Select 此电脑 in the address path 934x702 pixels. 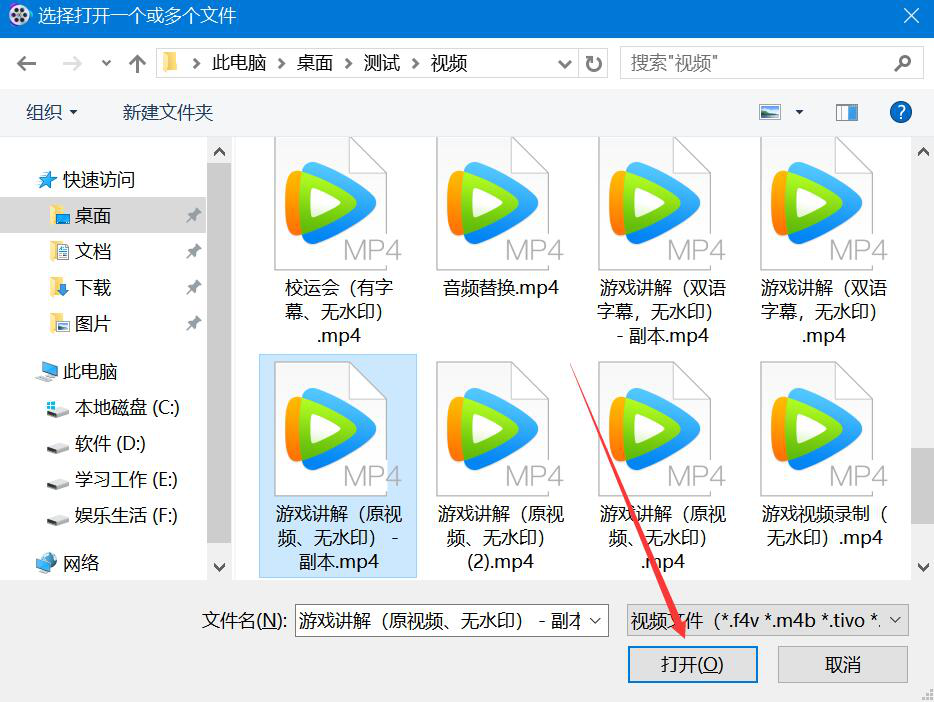(239, 63)
